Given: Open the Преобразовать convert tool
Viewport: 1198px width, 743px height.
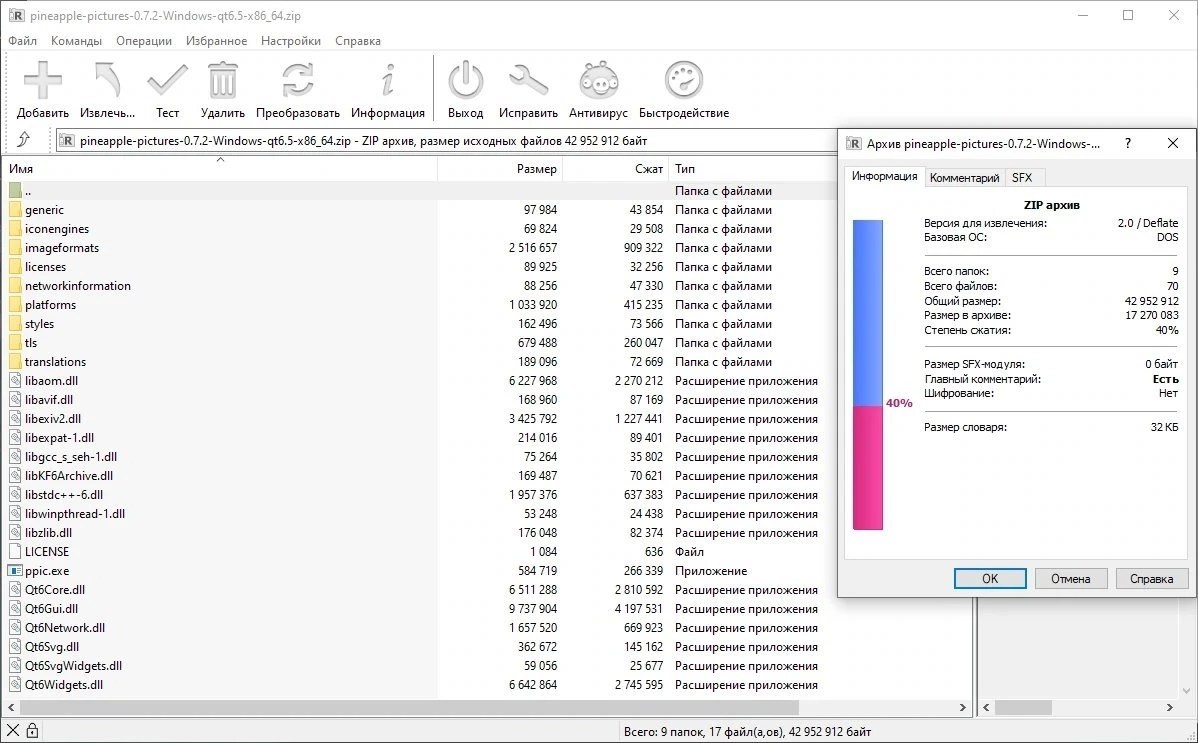Looking at the screenshot, I should (x=297, y=80).
